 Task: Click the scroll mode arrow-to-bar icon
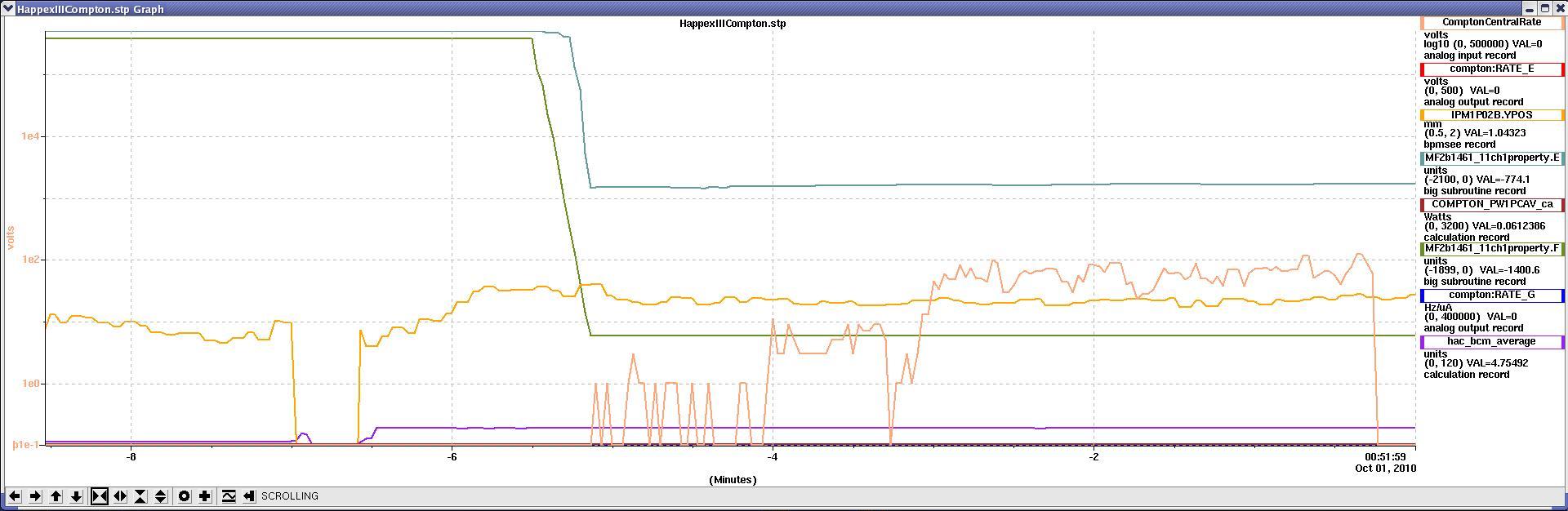[249, 496]
